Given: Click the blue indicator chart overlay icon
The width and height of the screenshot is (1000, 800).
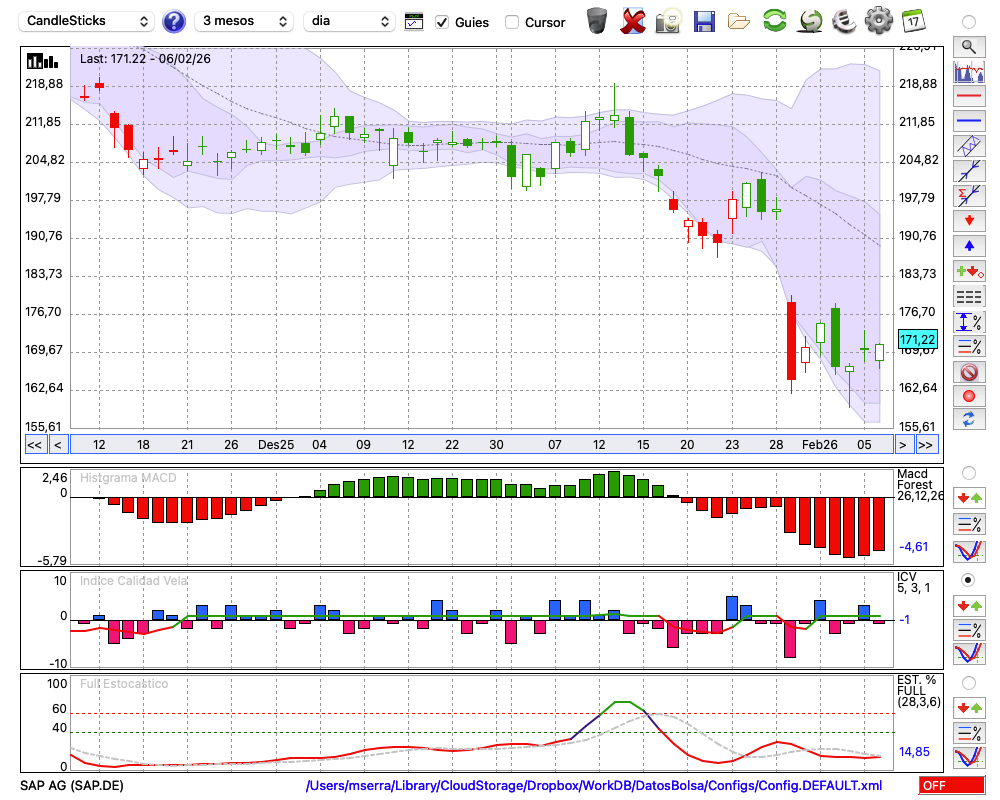Looking at the screenshot, I should pos(969,71).
